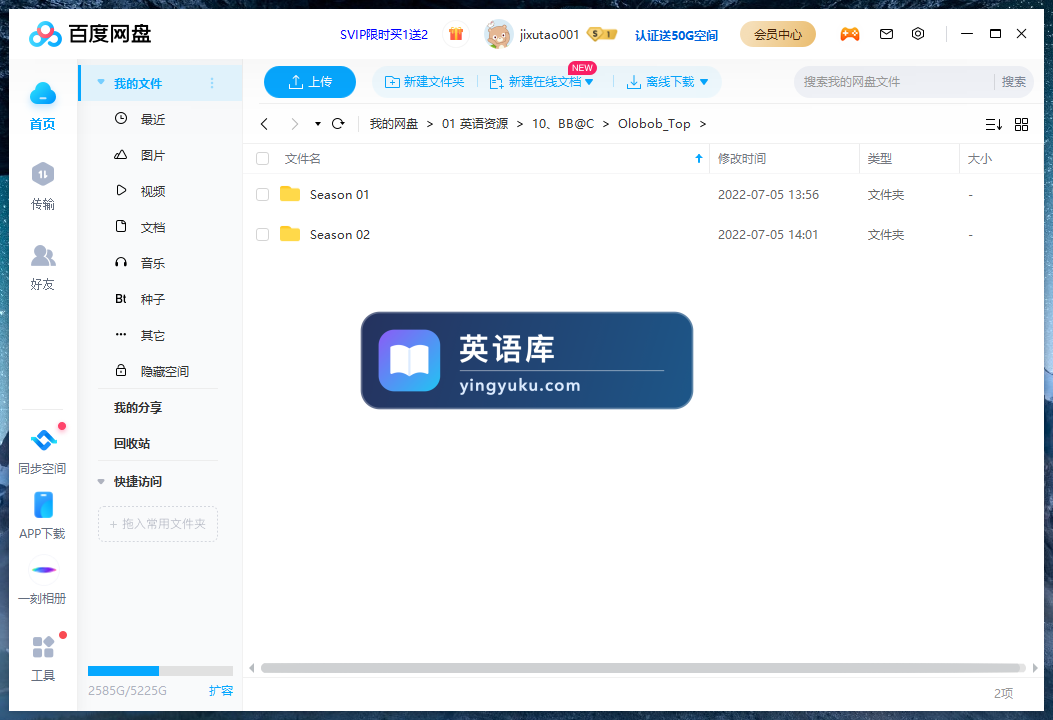The height and width of the screenshot is (720, 1053).
Task: Collapse the 我的文件 tree triangle
Action: 101,82
